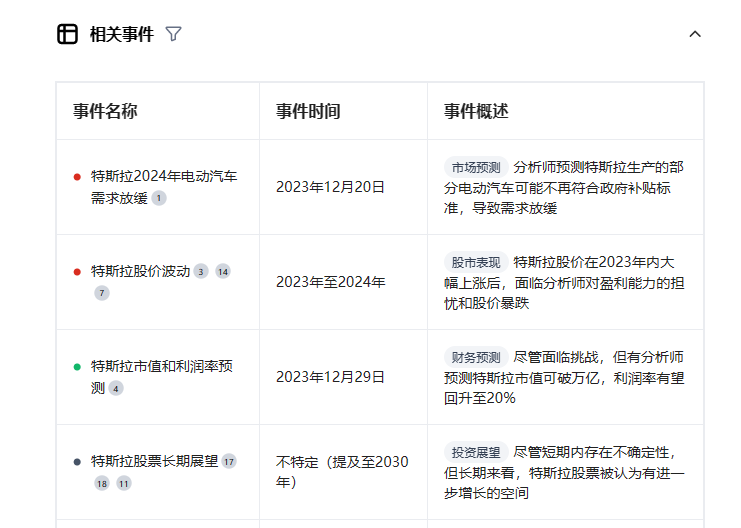The width and height of the screenshot is (741, 528).
Task: Click reference badge 11 on 长期展望
Action: coord(124,484)
